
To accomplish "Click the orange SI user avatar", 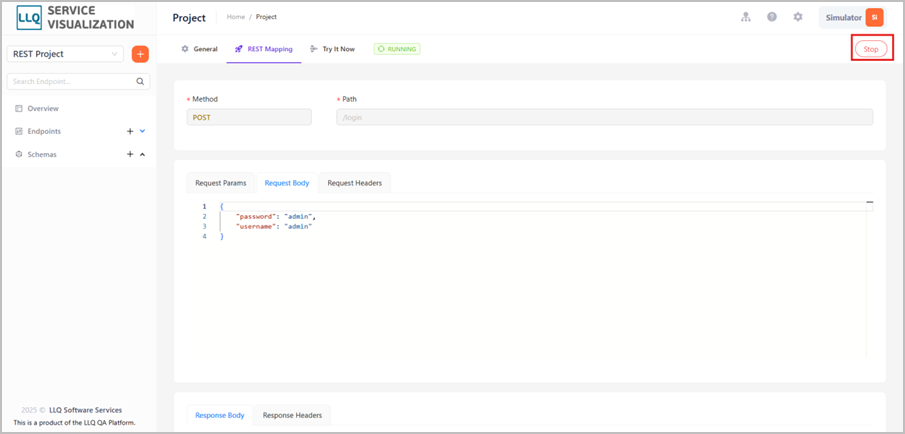I will 874,17.
